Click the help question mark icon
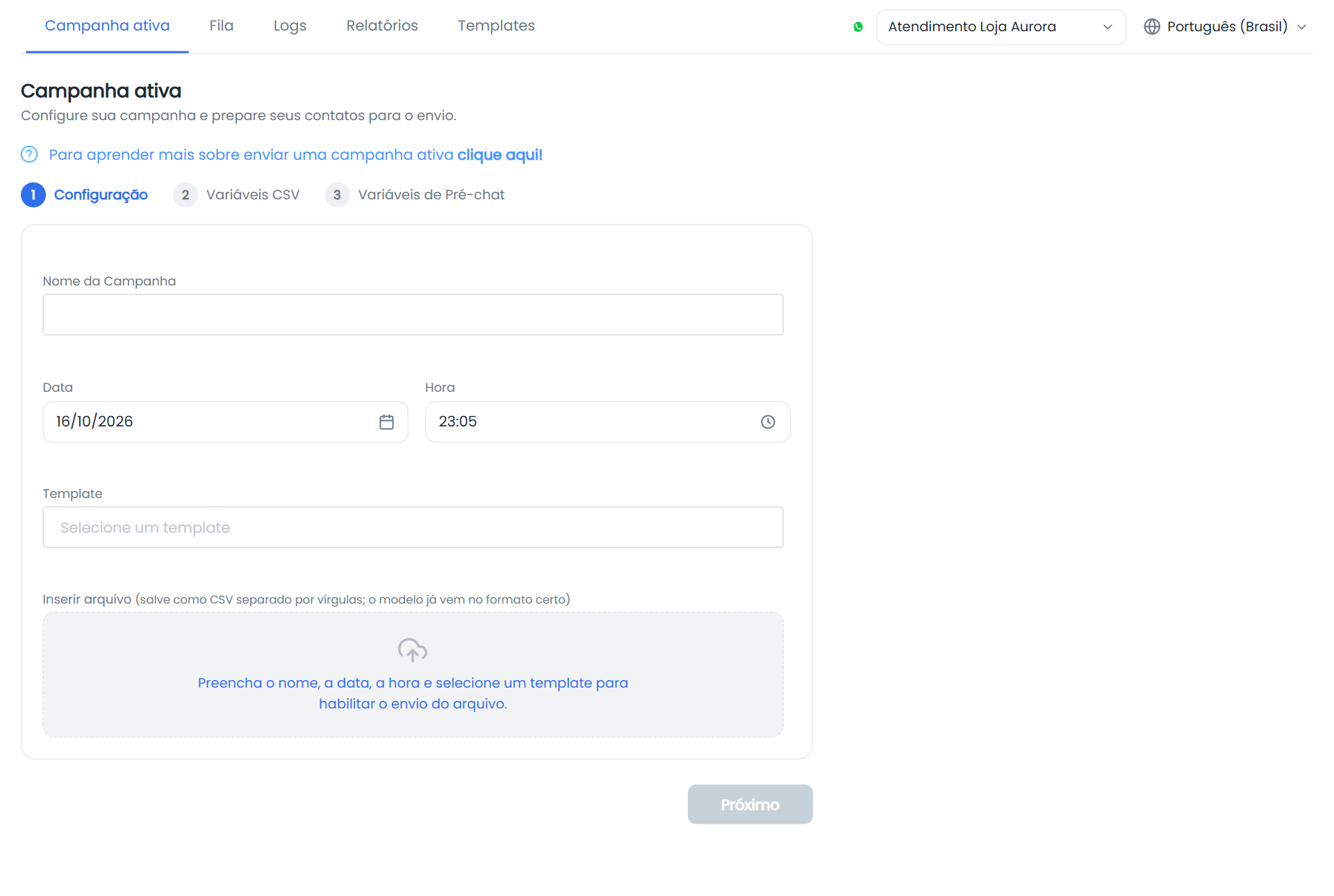 click(x=29, y=154)
